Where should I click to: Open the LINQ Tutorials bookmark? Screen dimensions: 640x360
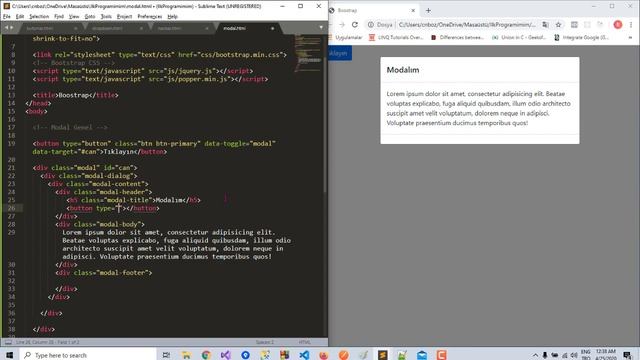(396, 38)
